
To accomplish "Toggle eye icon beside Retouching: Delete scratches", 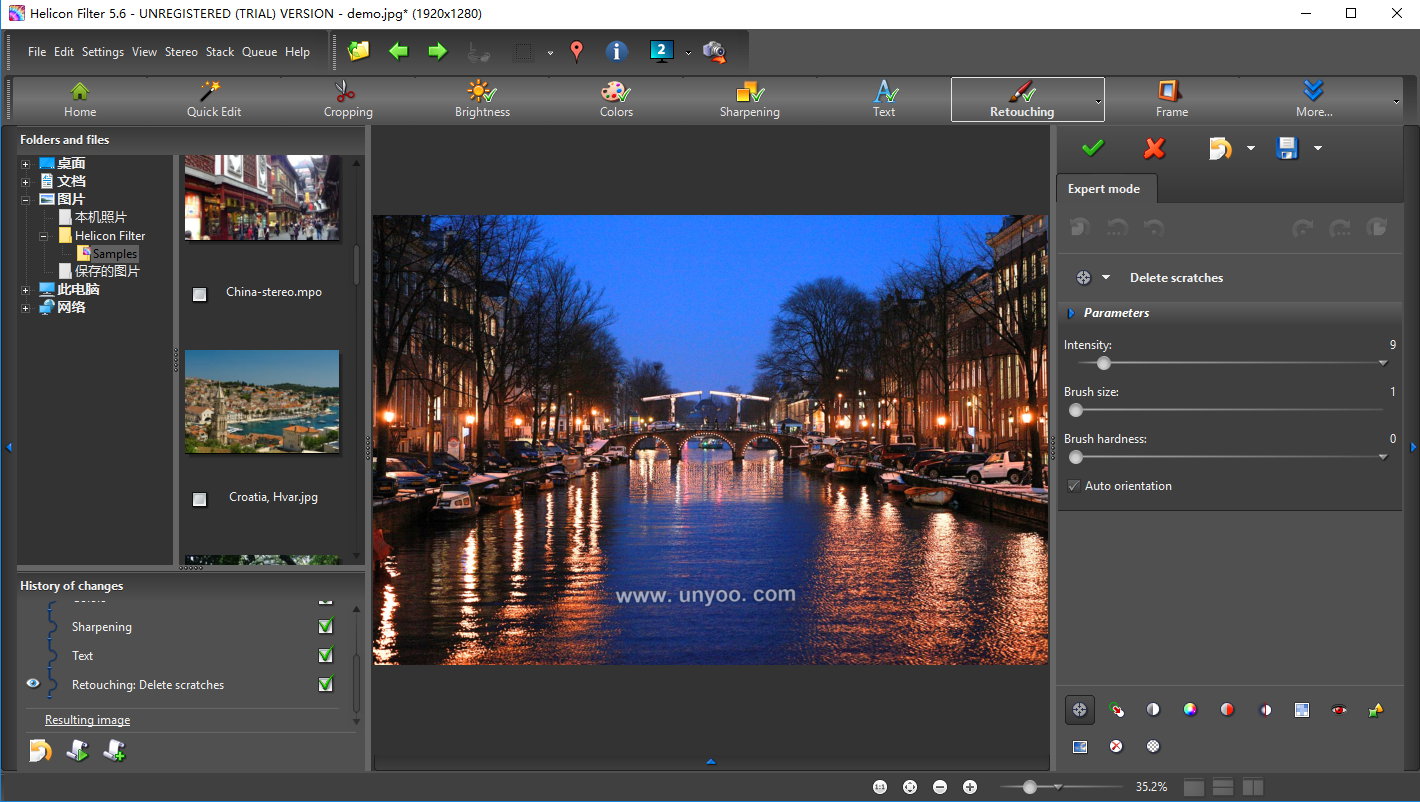I will [33, 684].
